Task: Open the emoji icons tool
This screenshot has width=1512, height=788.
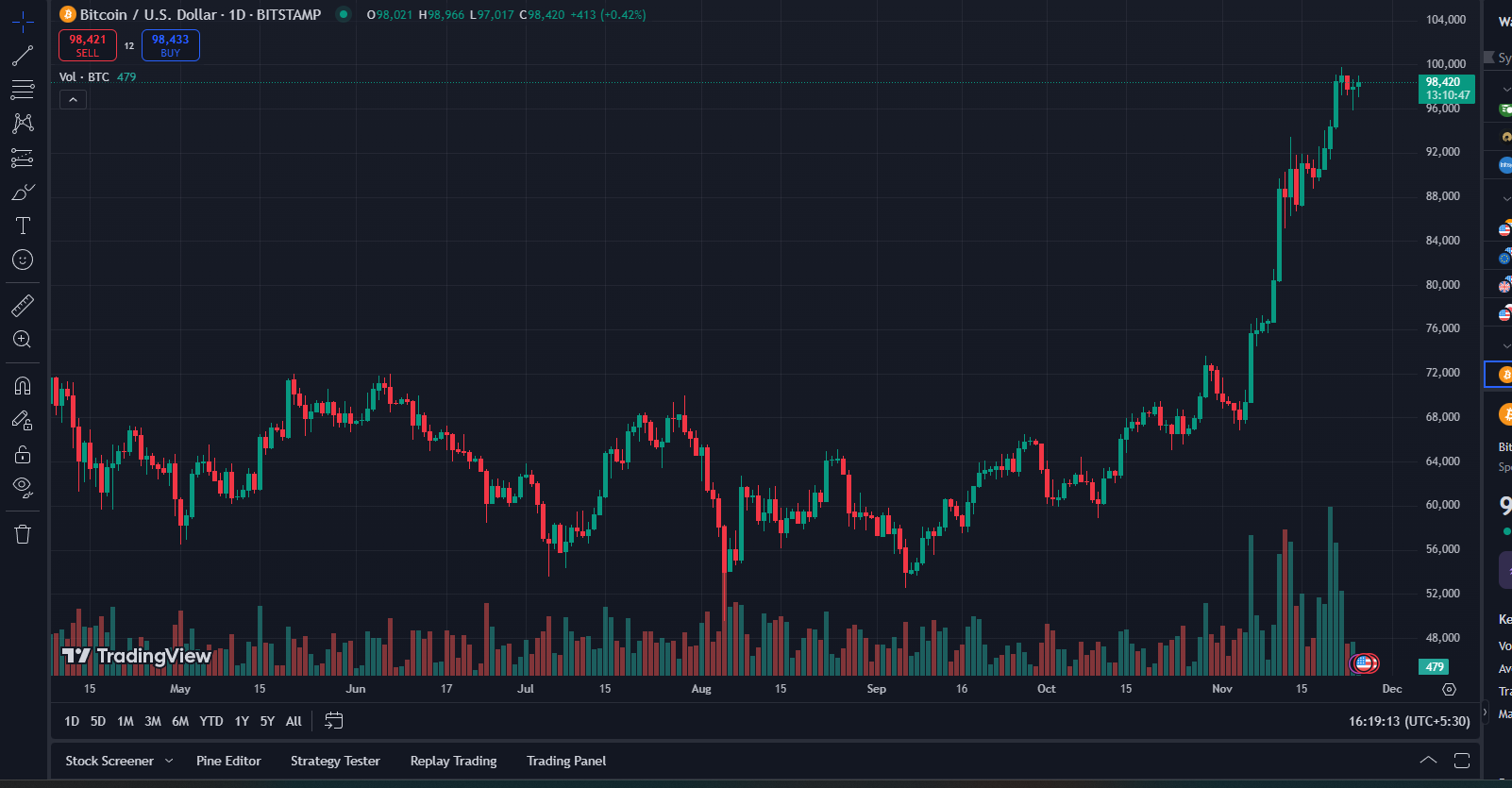Action: 23,260
